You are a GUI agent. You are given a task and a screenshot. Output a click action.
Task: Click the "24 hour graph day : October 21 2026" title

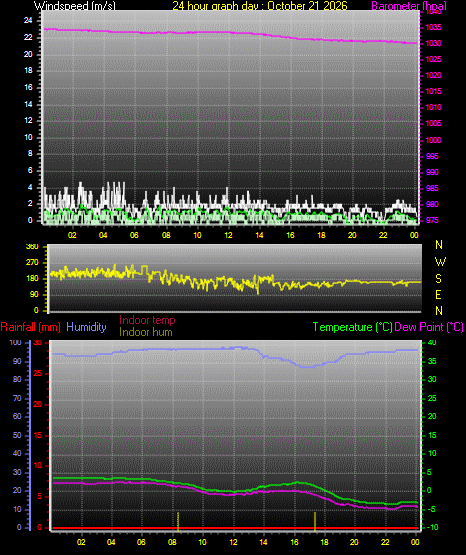(260, 6)
